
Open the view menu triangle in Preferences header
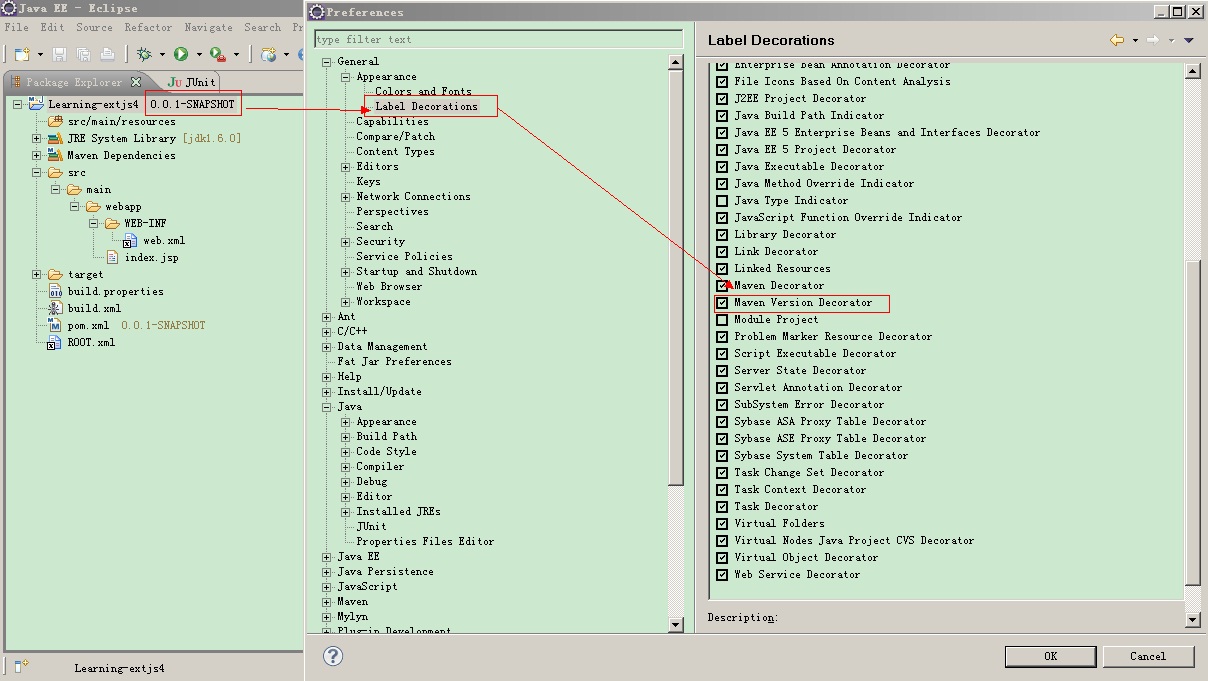tap(1189, 40)
